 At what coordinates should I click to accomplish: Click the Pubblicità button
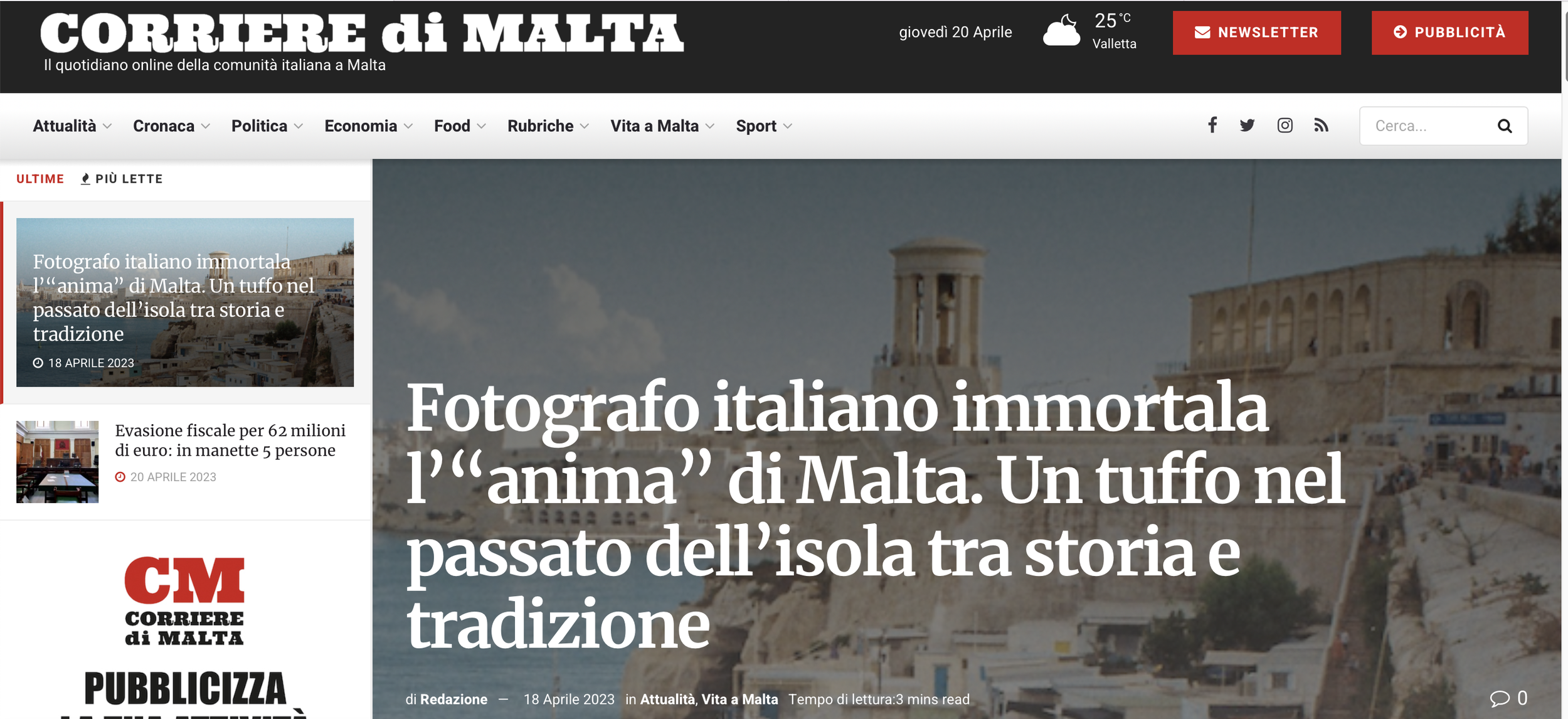[1449, 33]
